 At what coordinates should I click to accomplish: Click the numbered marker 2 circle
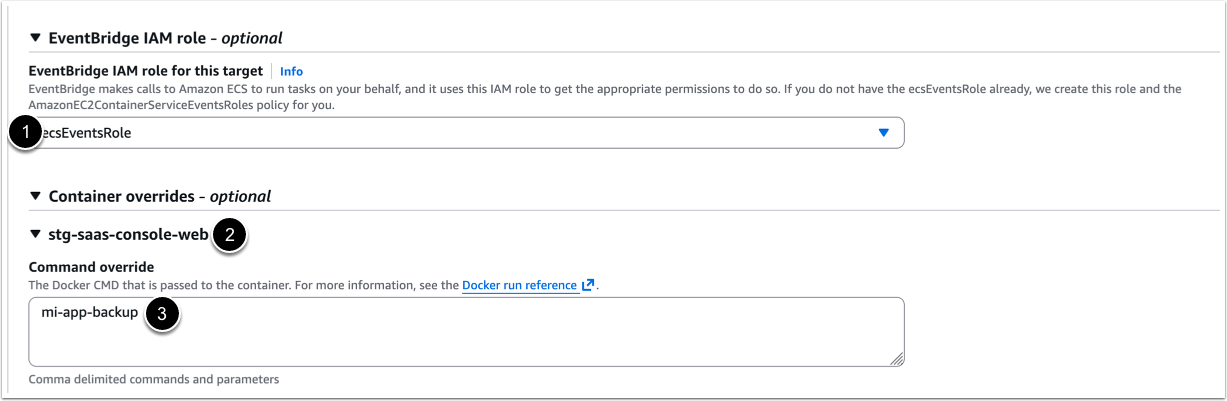[231, 236]
